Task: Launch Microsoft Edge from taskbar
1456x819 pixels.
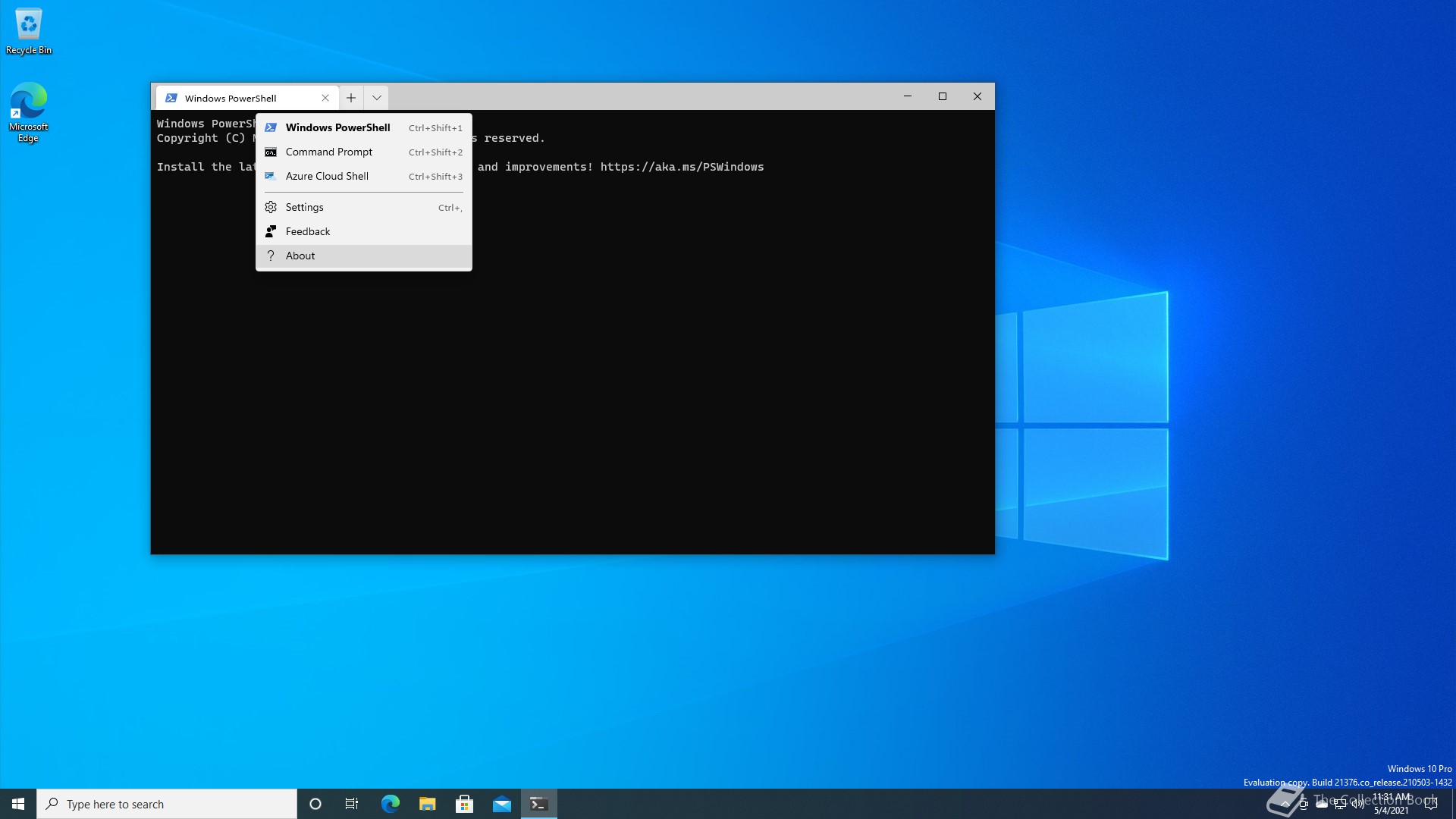Action: tap(390, 804)
